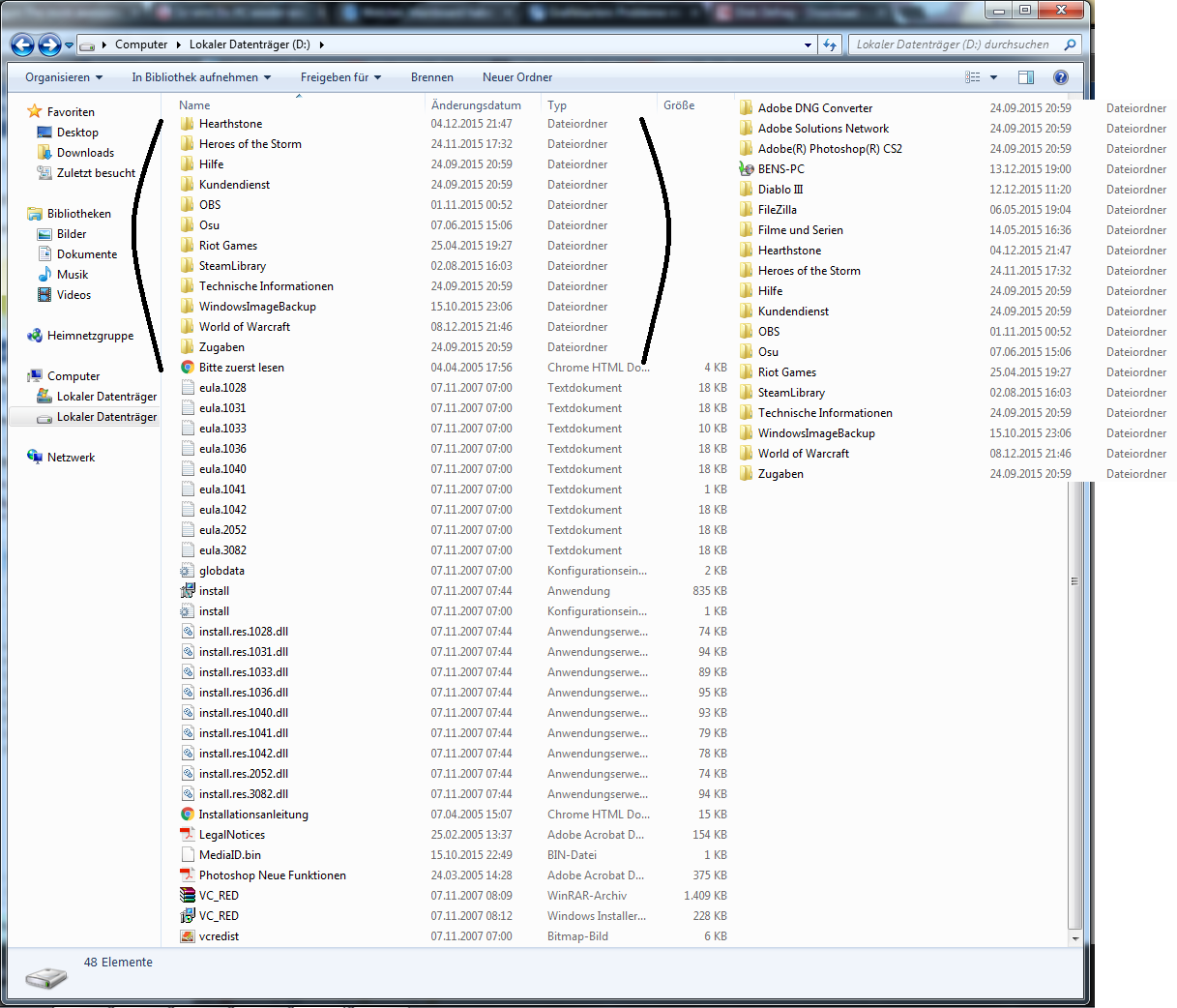
Task: Select the vcredist bitmap icon
Action: point(188,936)
